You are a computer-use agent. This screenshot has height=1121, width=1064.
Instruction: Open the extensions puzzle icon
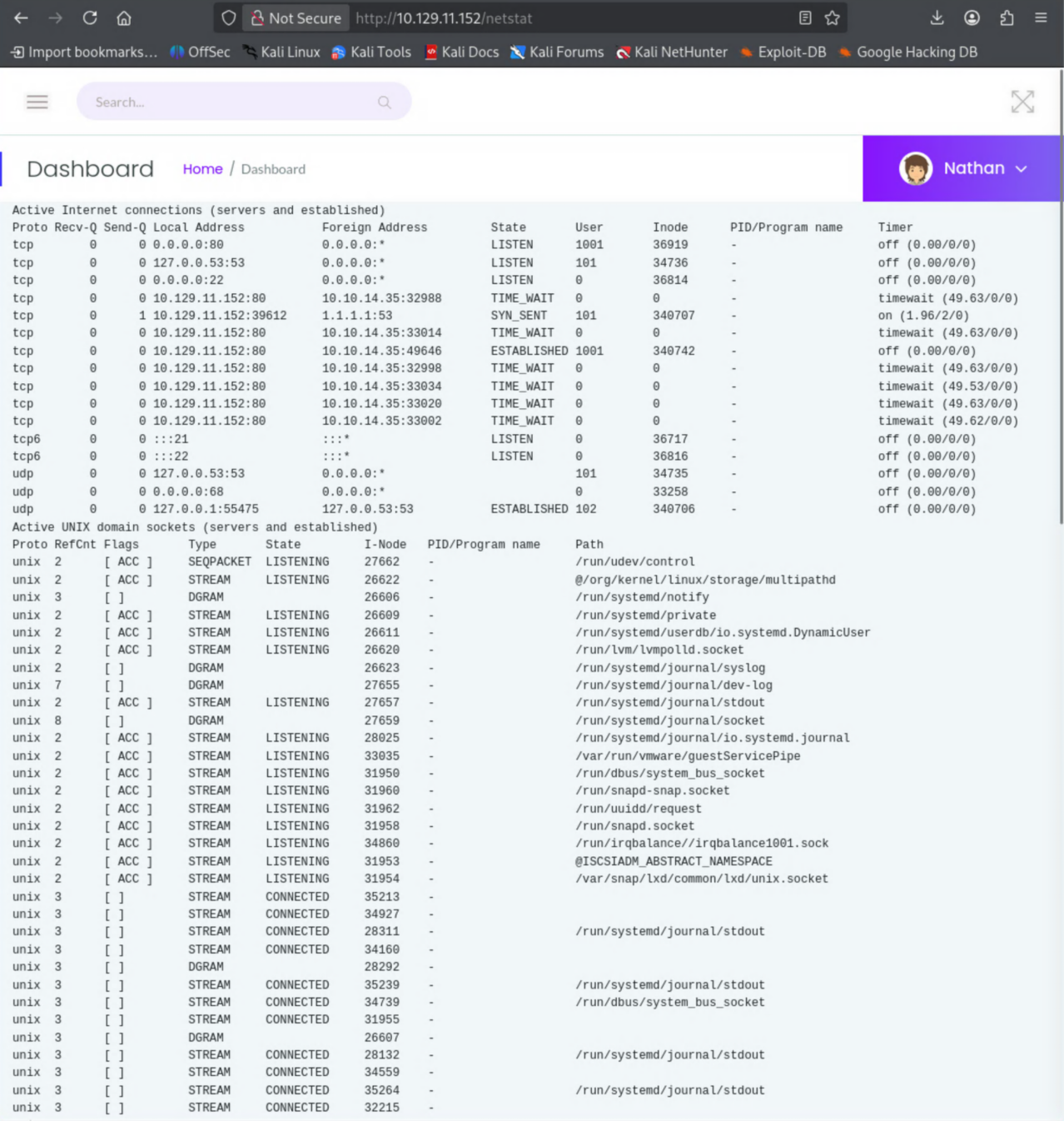[1007, 17]
